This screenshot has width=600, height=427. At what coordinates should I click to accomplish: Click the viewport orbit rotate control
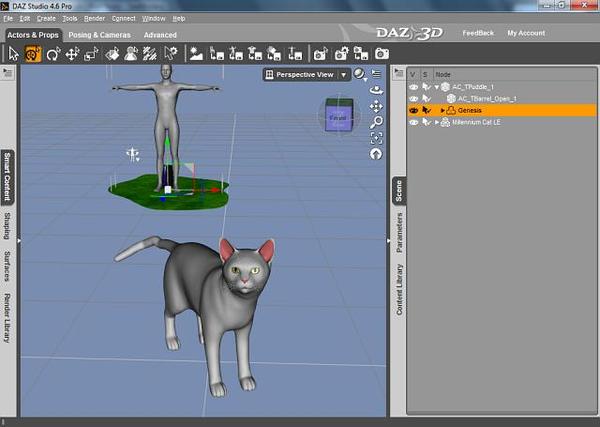[x=376, y=90]
